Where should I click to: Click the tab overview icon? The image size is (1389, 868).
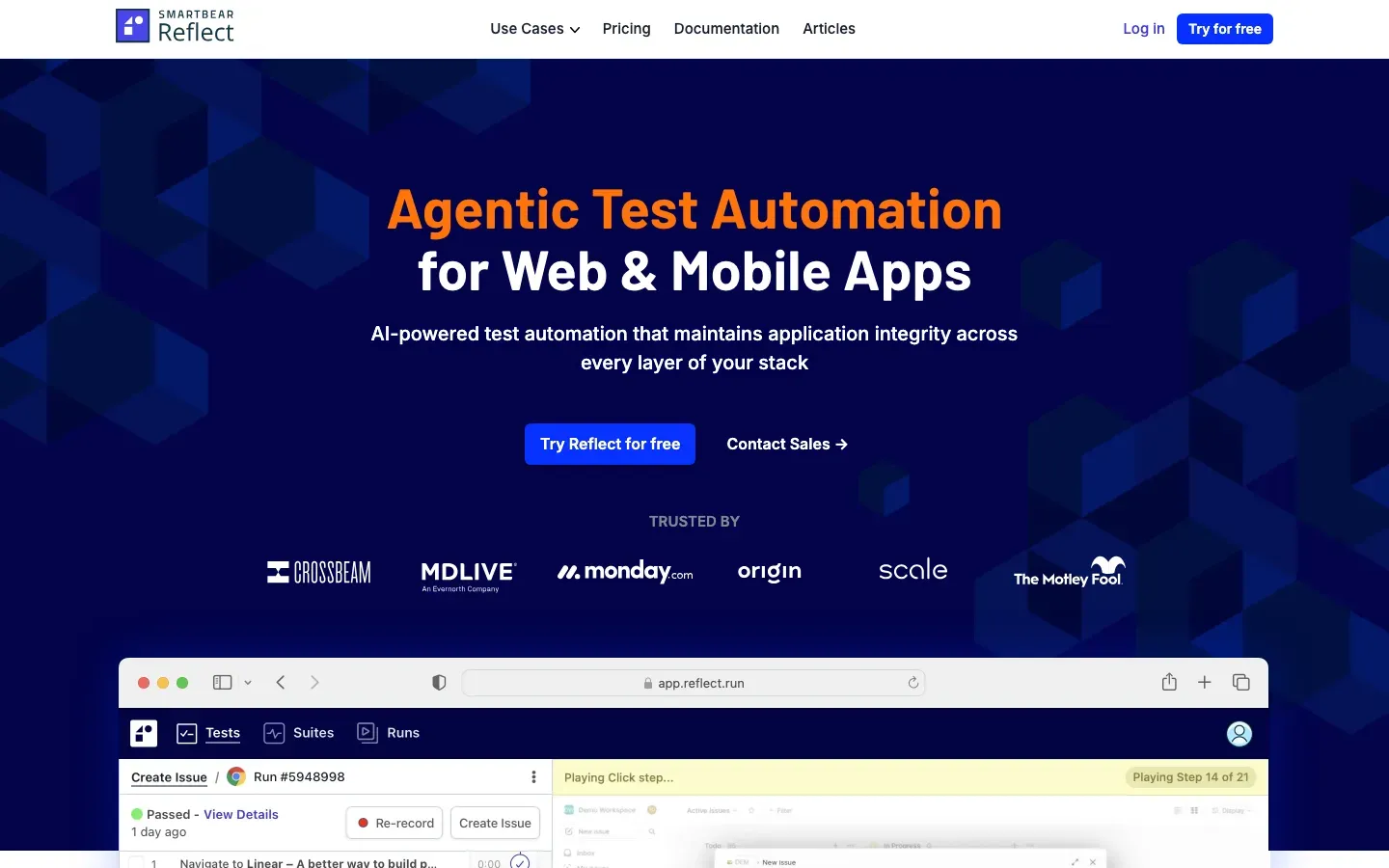coord(1241,682)
